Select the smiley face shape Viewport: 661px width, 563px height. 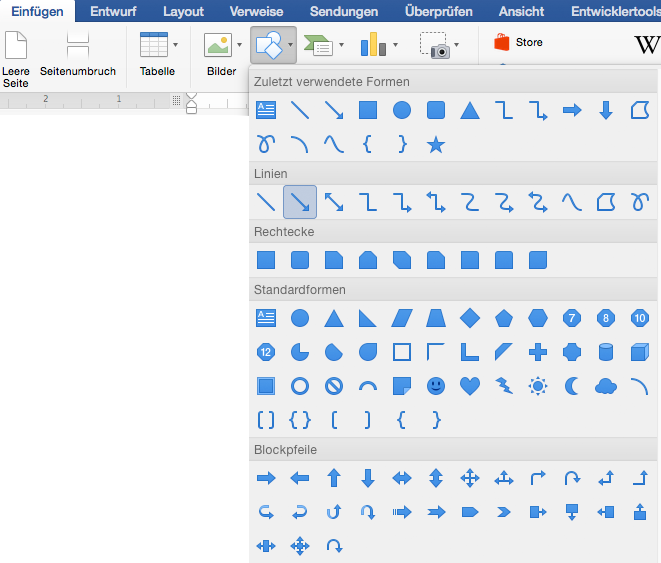(436, 385)
